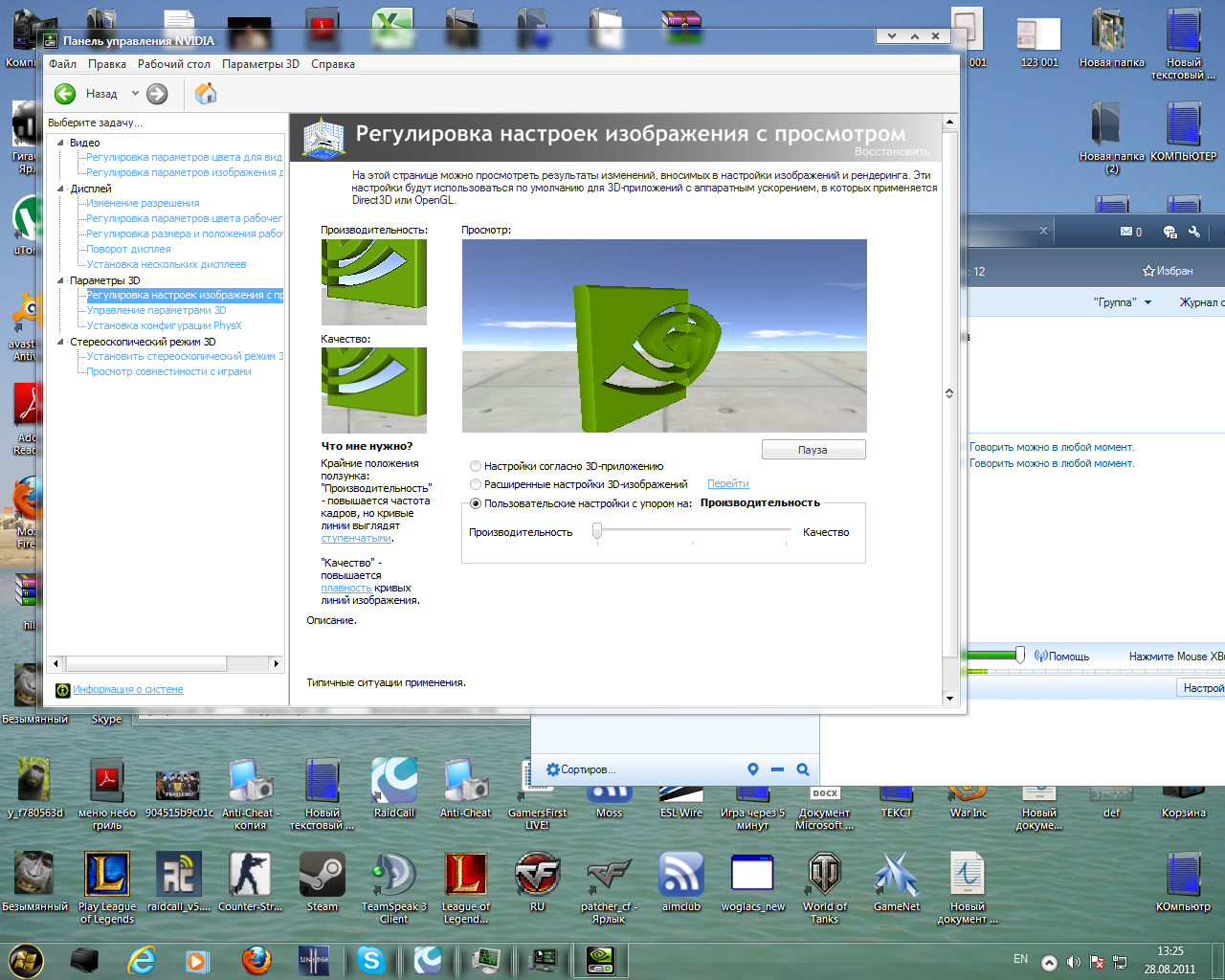The width and height of the screenshot is (1225, 980).
Task: Click the Помощь button in background window
Action: [1061, 657]
